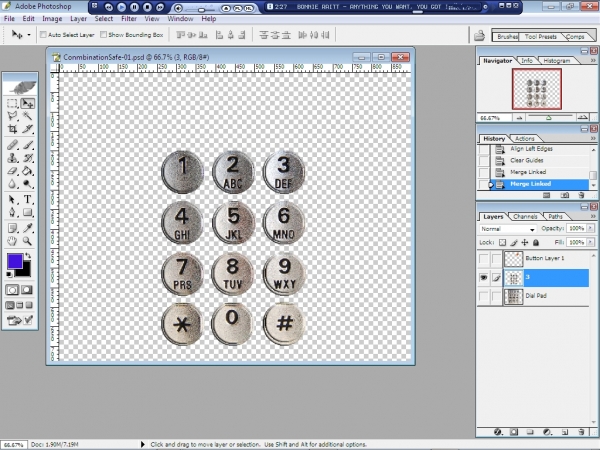Image resolution: width=600 pixels, height=450 pixels.
Task: Select the Type tool
Action: [x=27, y=199]
